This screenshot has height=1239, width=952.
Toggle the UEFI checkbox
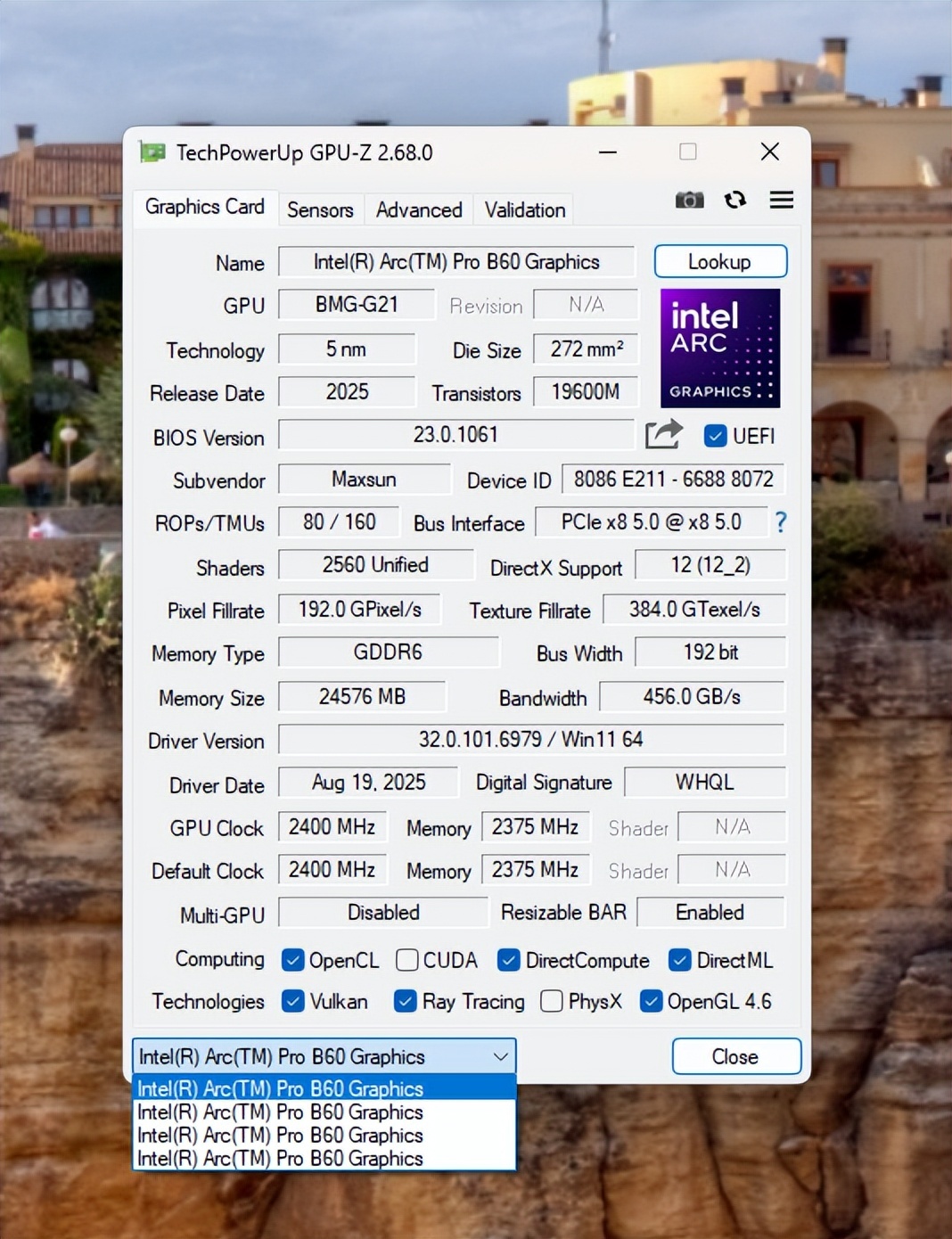(715, 436)
